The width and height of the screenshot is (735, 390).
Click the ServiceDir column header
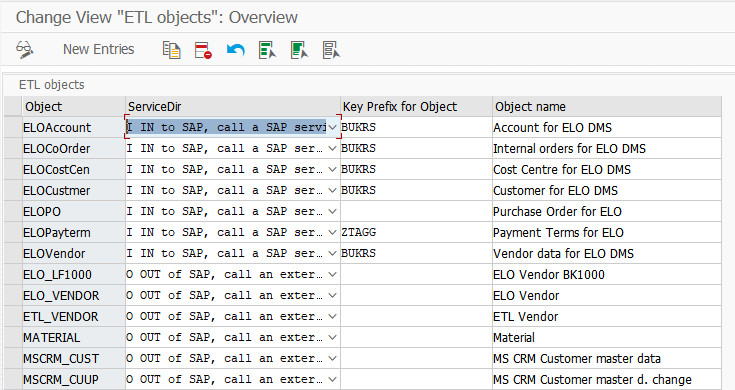232,107
